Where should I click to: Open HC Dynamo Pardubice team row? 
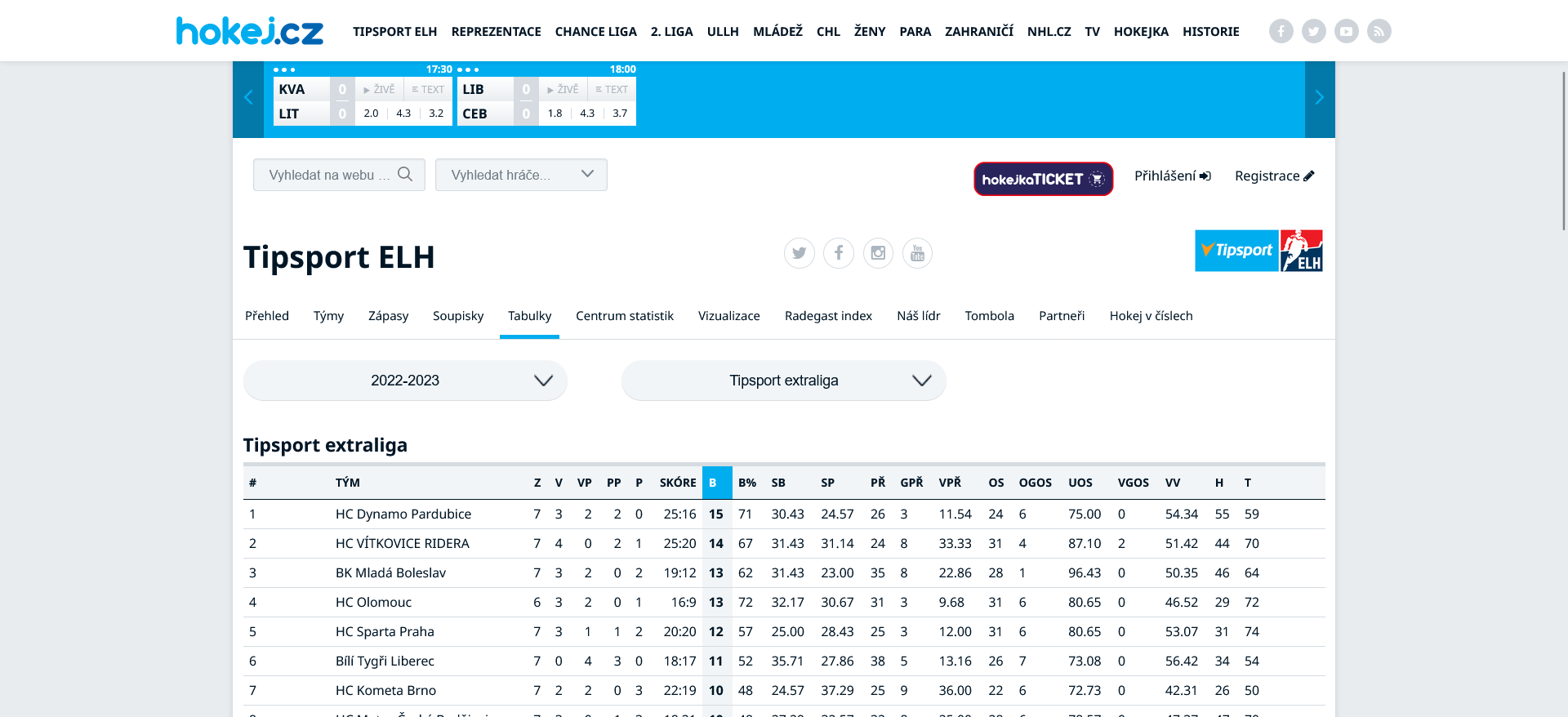(x=784, y=514)
